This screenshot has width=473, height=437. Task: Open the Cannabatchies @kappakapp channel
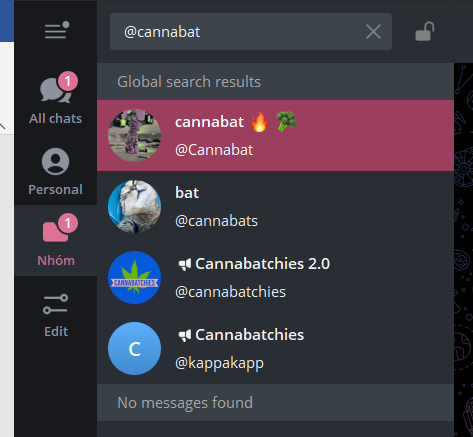[x=275, y=349]
